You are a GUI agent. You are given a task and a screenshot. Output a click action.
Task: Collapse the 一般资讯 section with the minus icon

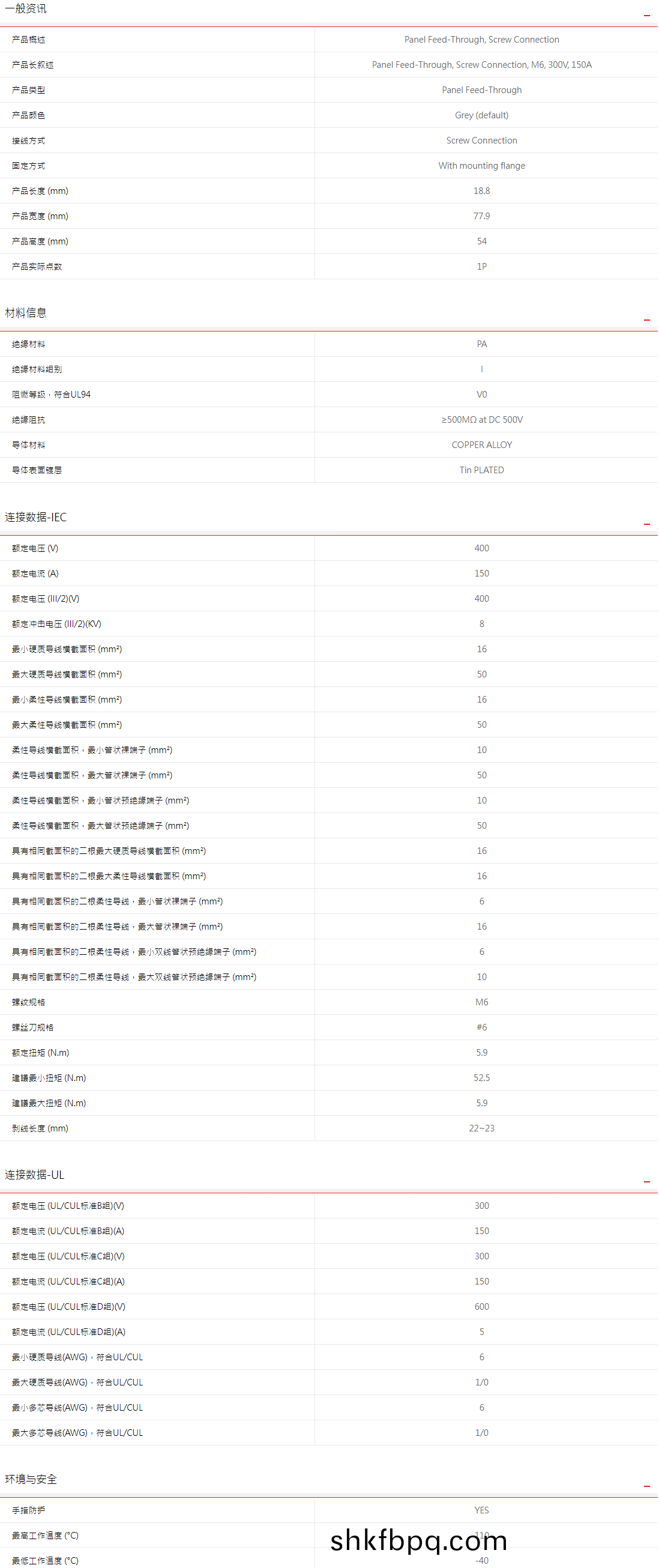(x=648, y=15)
